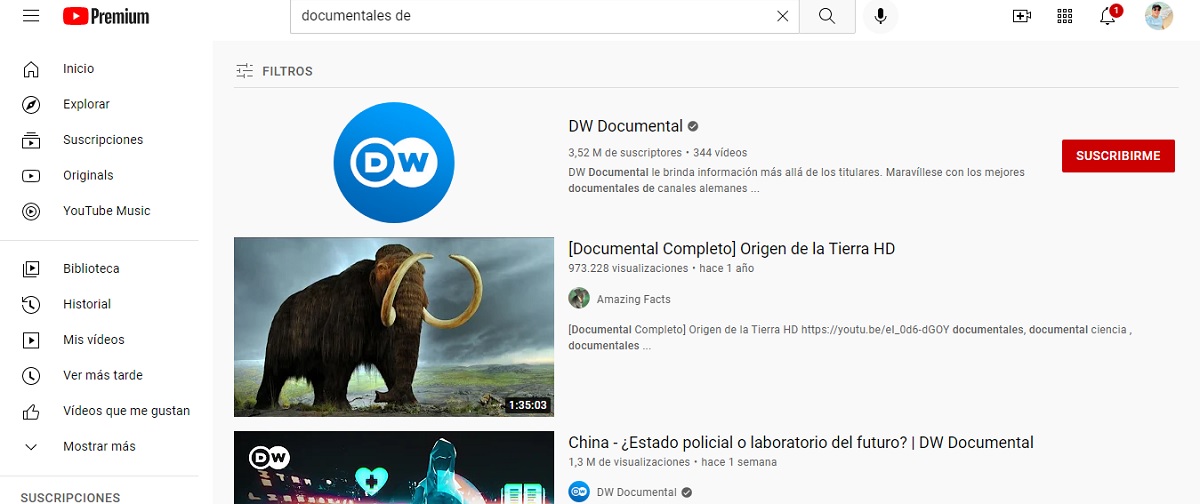The image size is (1200, 504).
Task: Go to Inicio in sidebar
Action: [78, 69]
